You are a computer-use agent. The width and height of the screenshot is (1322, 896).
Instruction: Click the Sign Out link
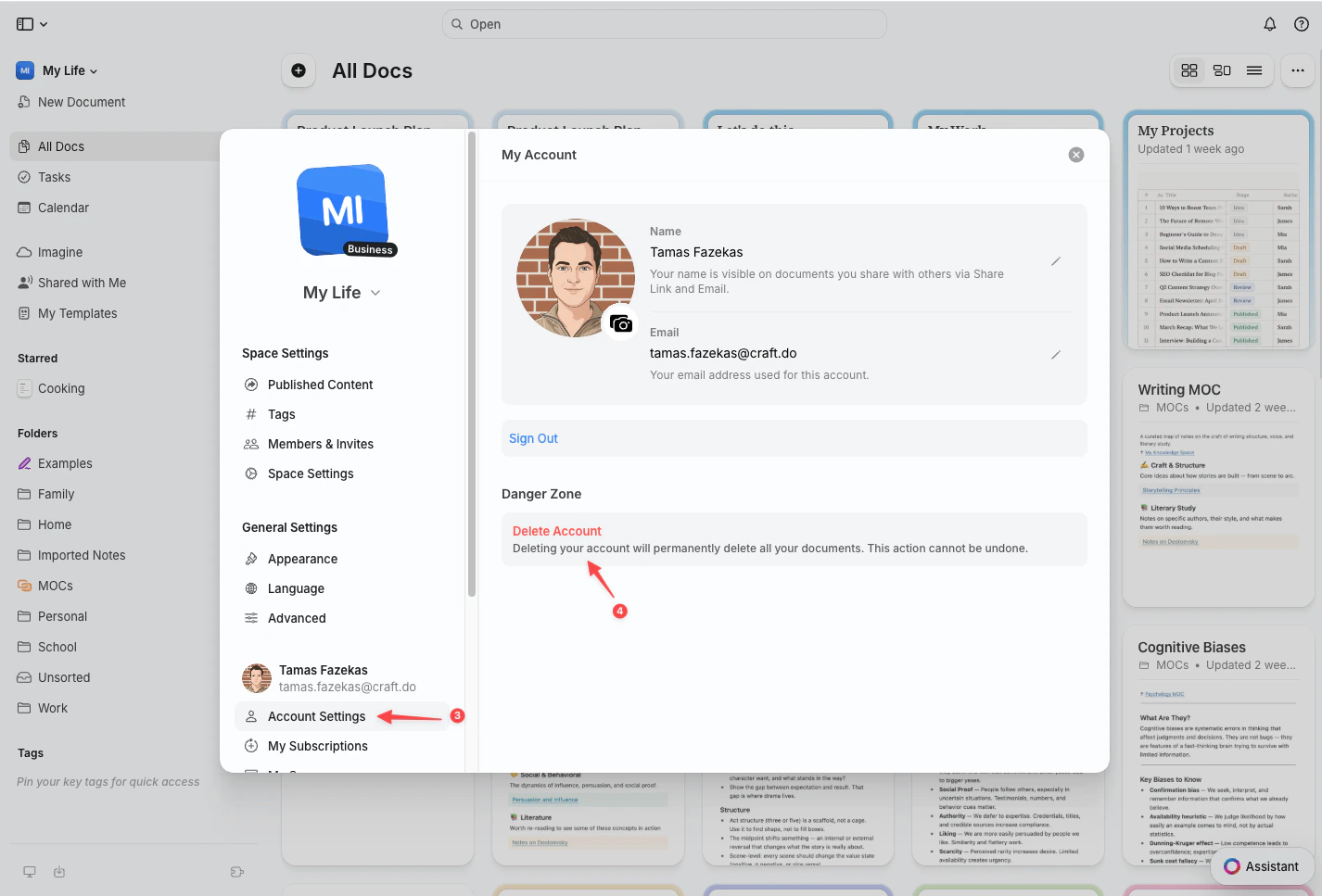point(533,437)
